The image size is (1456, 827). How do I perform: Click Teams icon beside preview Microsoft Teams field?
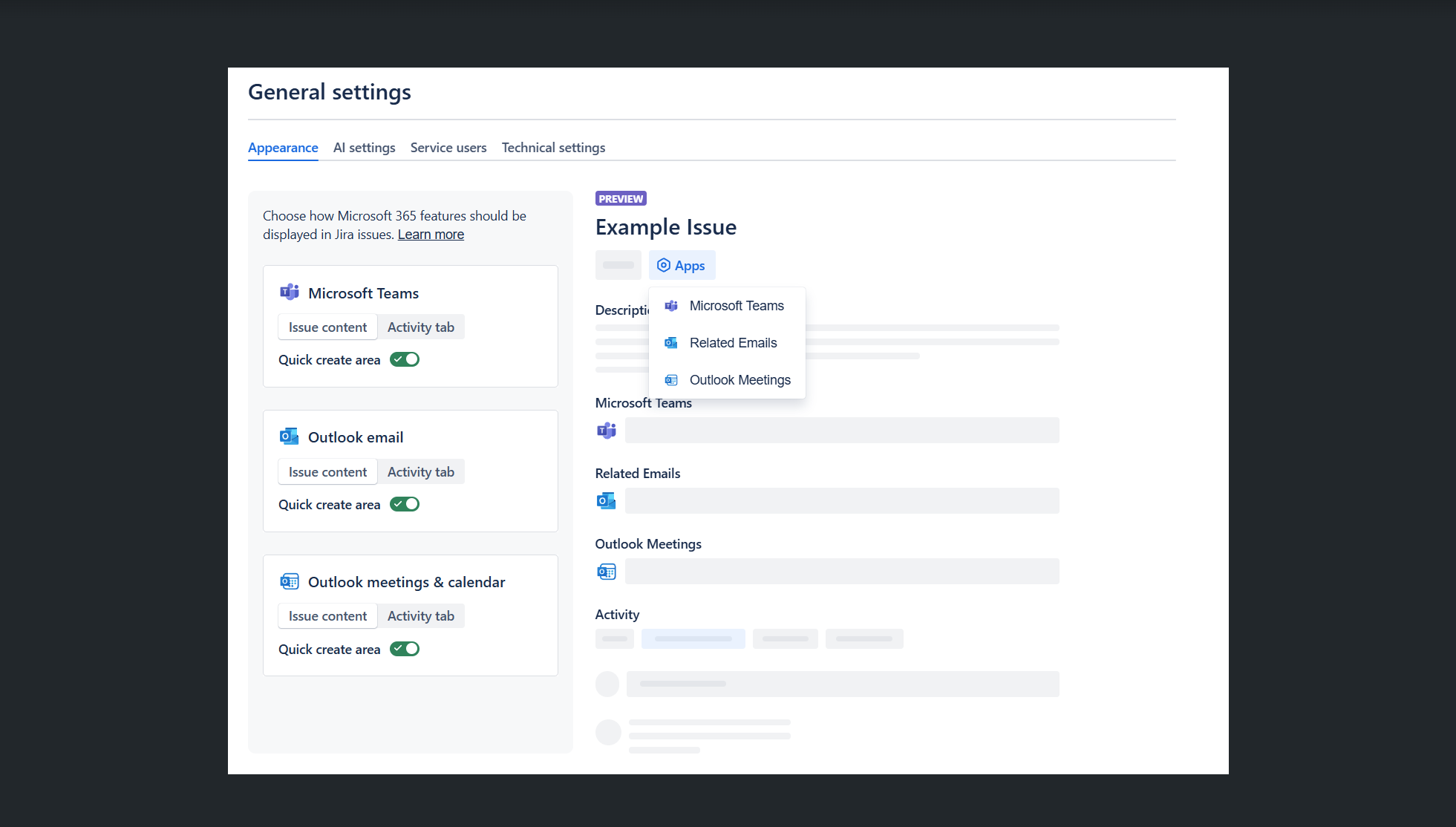pyautogui.click(x=607, y=431)
